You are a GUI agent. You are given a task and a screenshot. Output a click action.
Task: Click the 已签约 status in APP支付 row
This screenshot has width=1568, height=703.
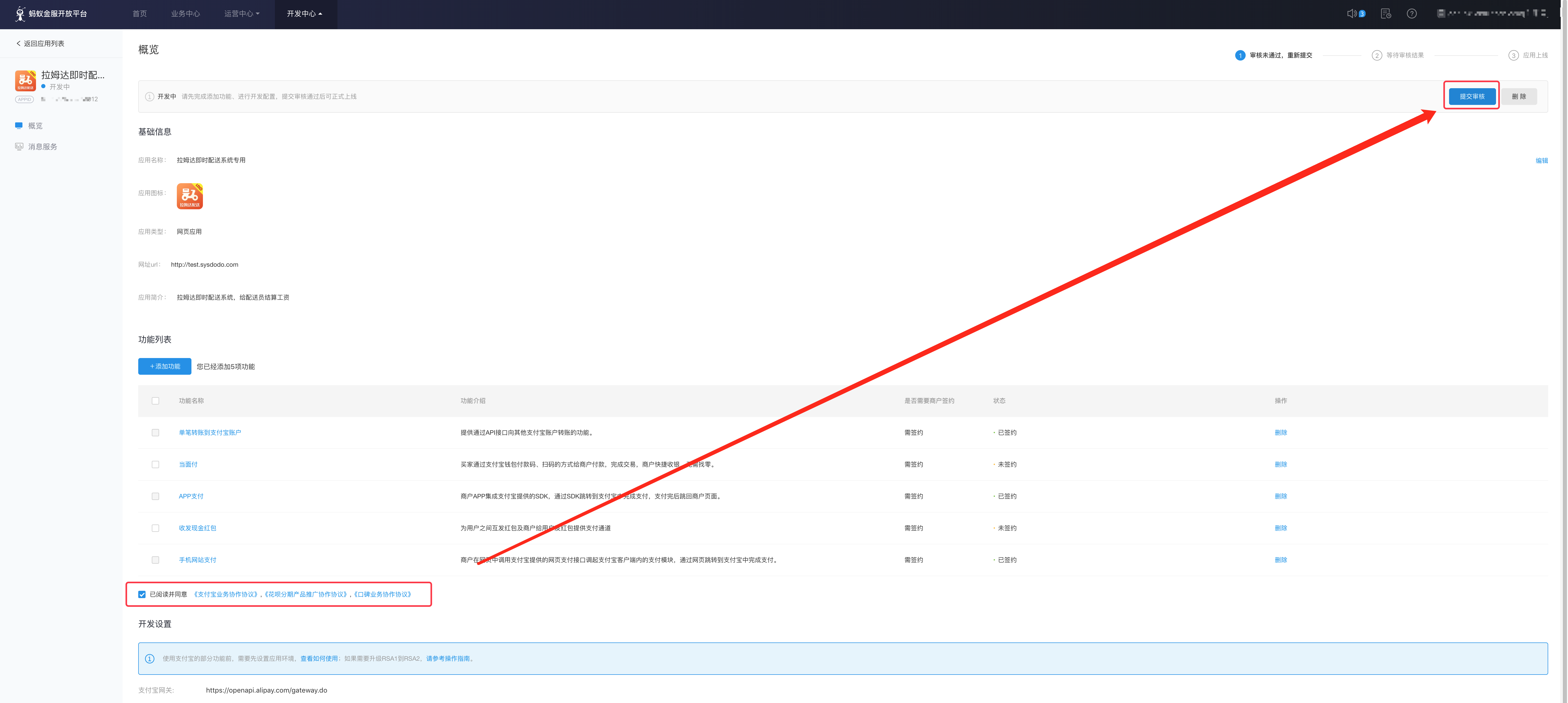pos(1008,497)
